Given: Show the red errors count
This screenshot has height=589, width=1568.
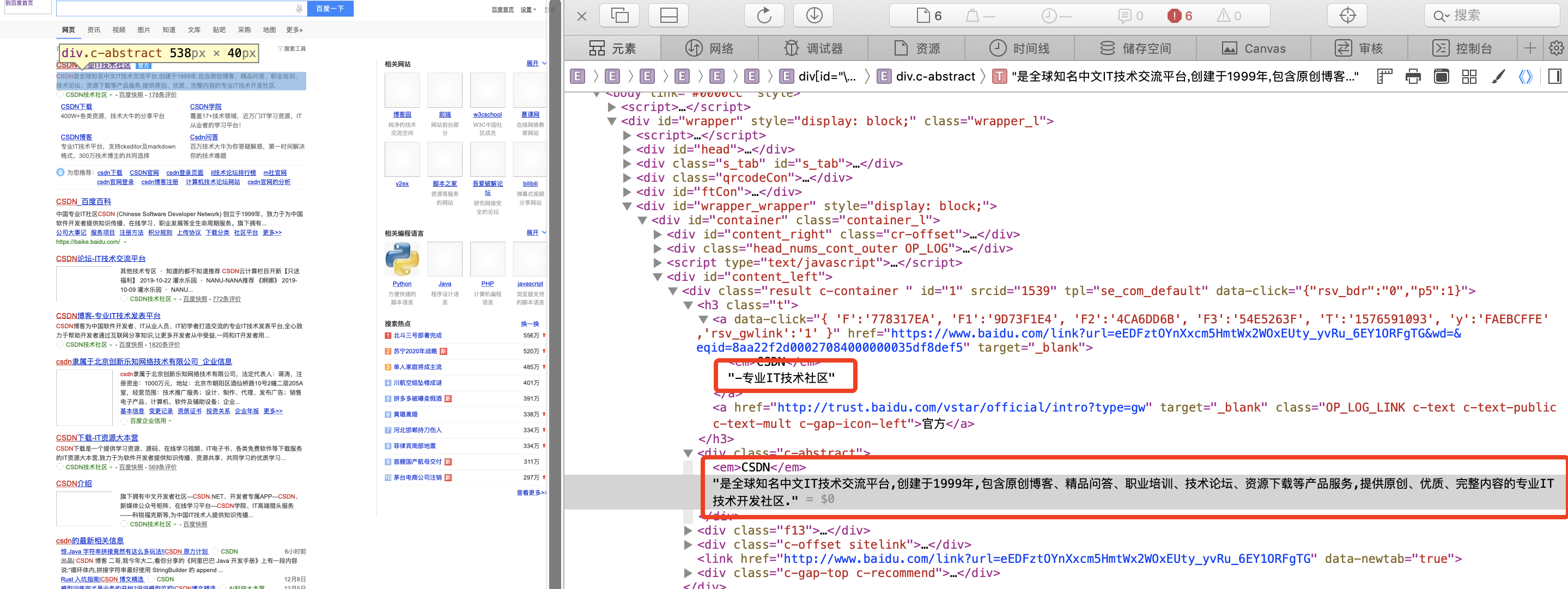Looking at the screenshot, I should 1180,16.
